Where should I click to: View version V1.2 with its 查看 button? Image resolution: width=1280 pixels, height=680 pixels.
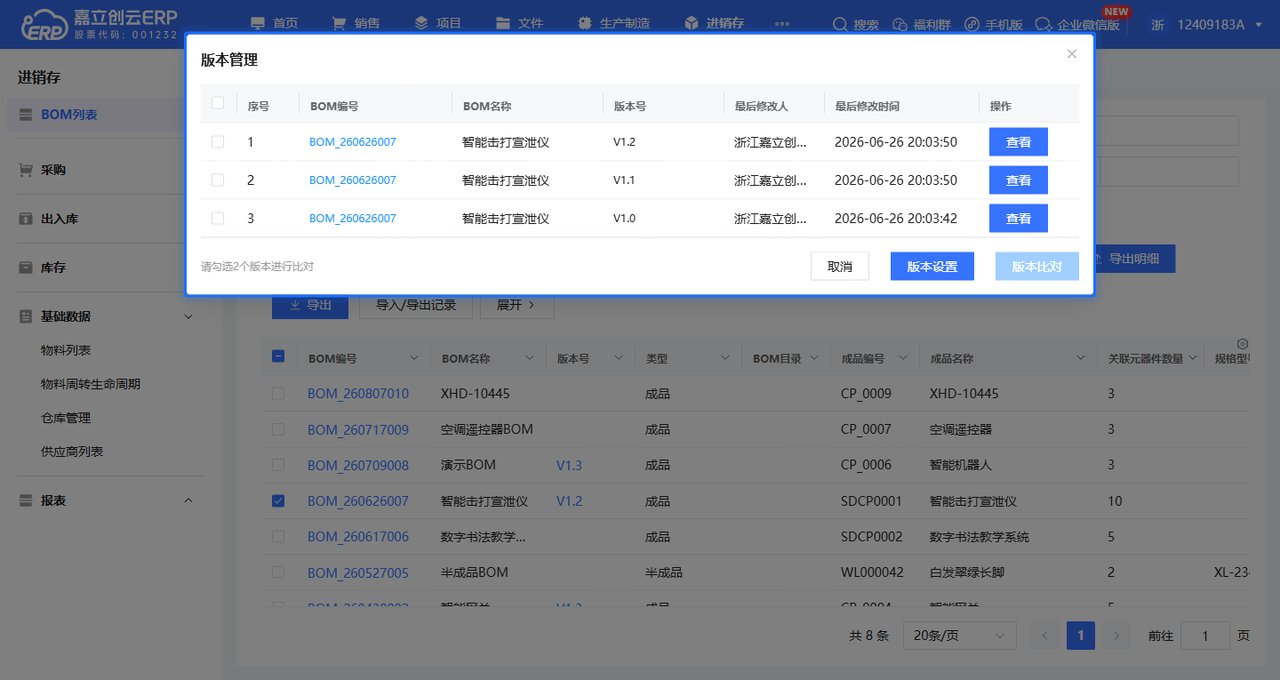pyautogui.click(x=1018, y=142)
